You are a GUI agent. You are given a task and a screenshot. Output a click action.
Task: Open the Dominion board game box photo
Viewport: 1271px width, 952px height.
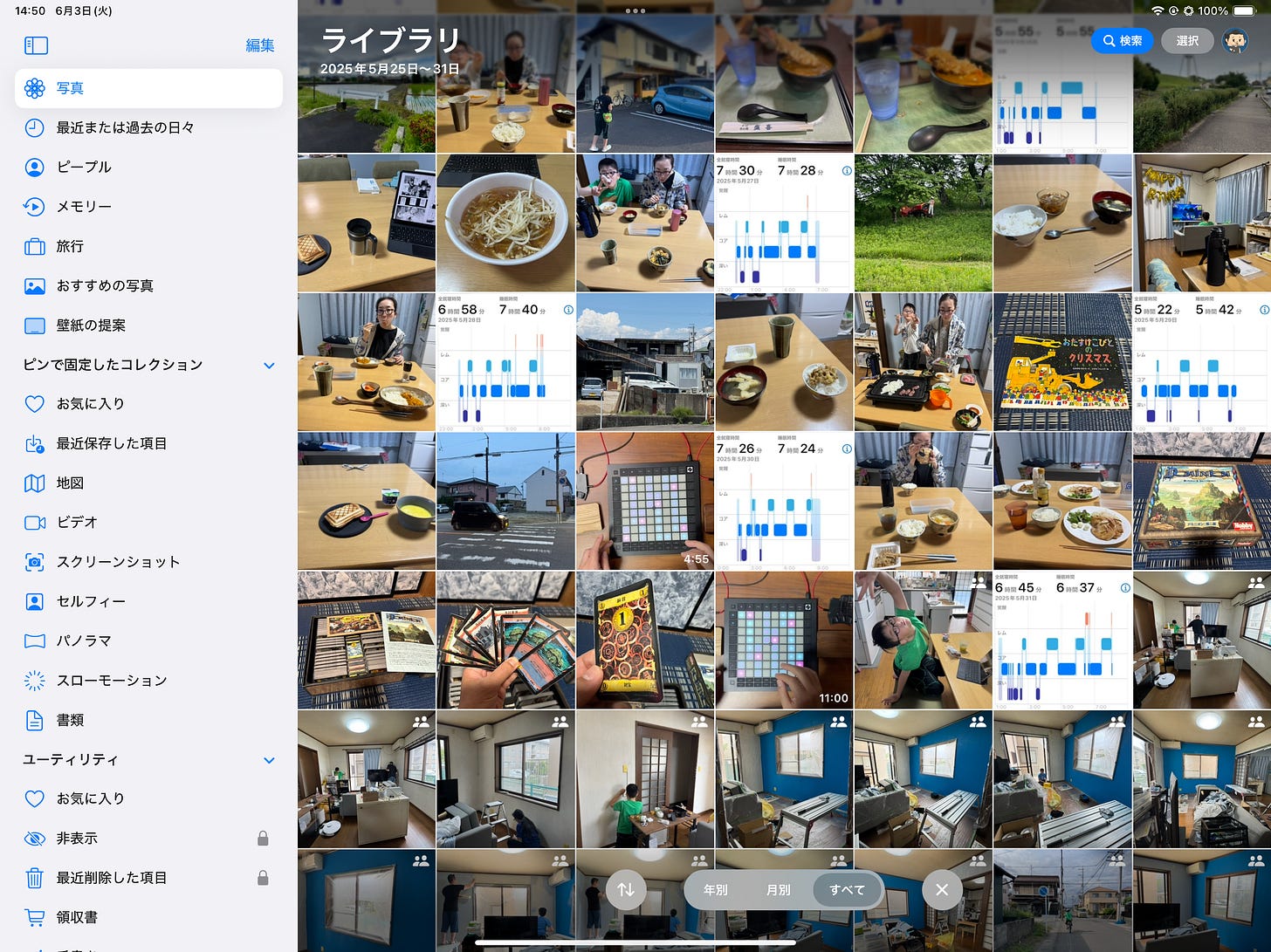tap(1202, 501)
